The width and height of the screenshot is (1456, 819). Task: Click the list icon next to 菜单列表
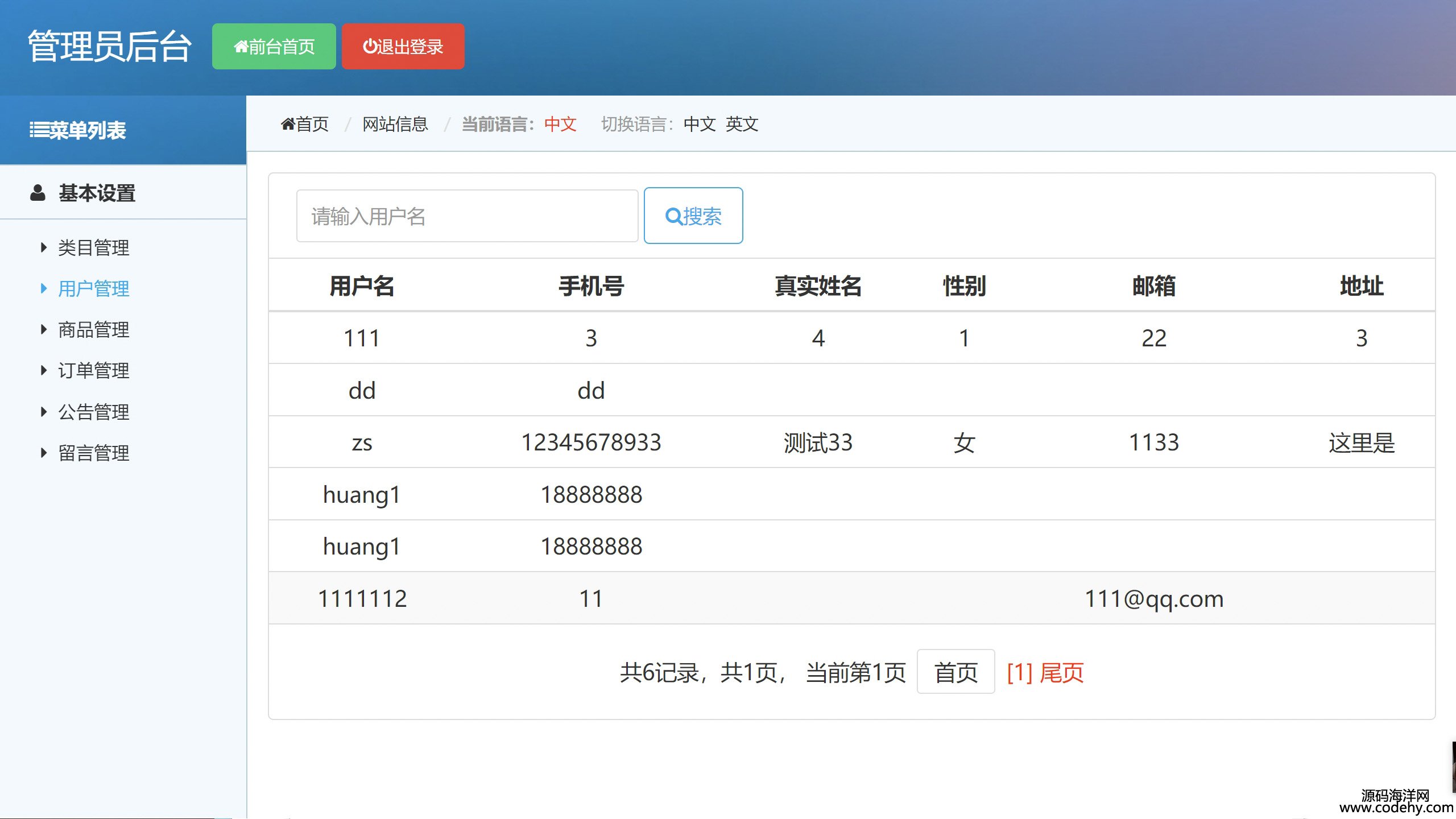[x=39, y=130]
